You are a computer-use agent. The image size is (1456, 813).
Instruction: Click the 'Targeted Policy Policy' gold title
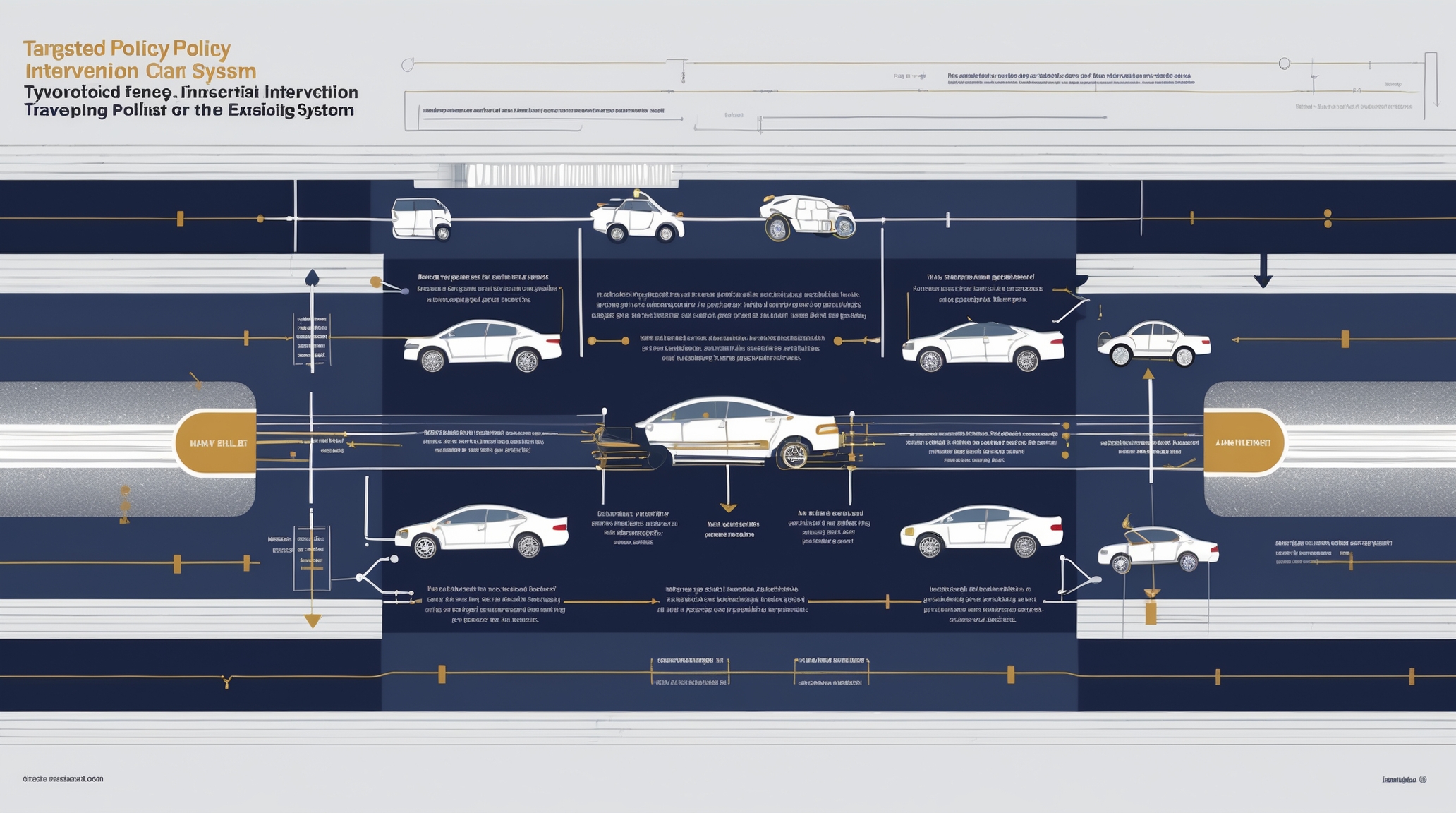pyautogui.click(x=127, y=49)
